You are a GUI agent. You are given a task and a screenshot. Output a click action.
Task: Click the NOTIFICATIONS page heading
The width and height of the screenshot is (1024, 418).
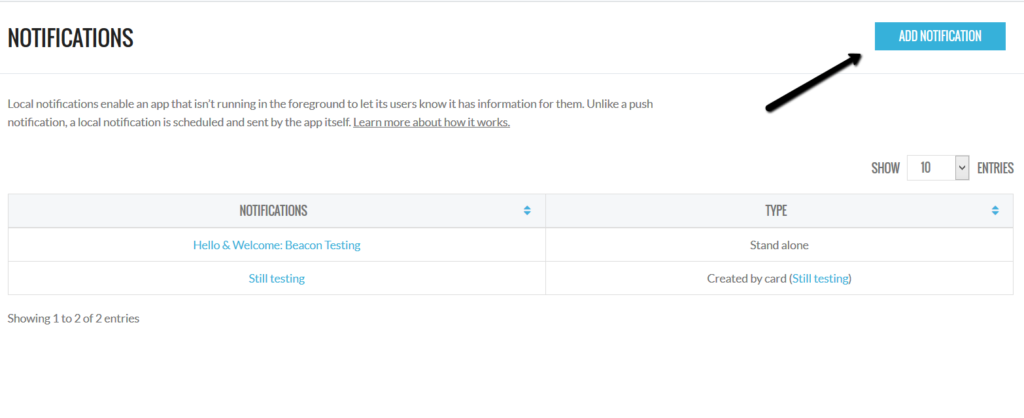pyautogui.click(x=70, y=38)
